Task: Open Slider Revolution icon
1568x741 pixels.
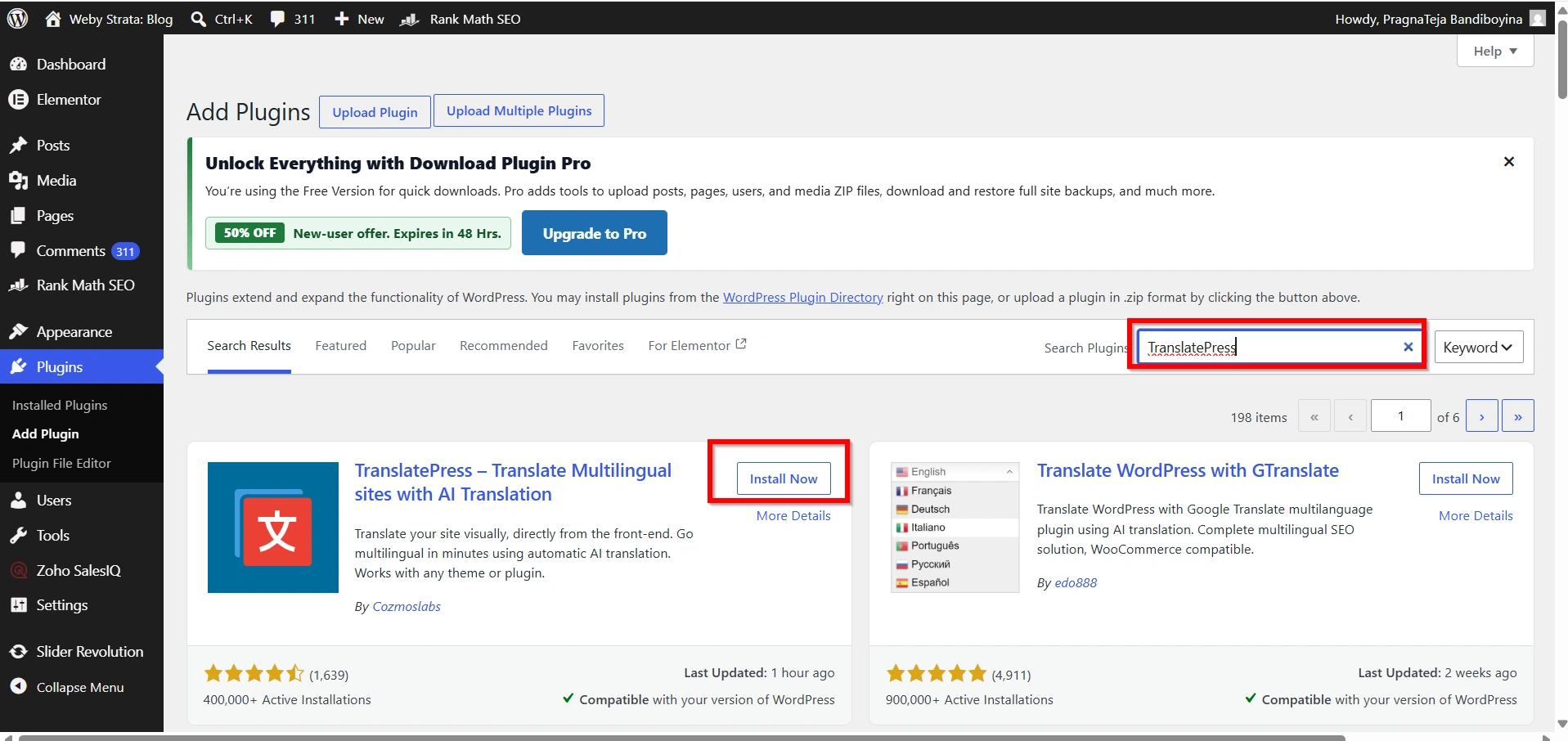Action: (x=18, y=652)
